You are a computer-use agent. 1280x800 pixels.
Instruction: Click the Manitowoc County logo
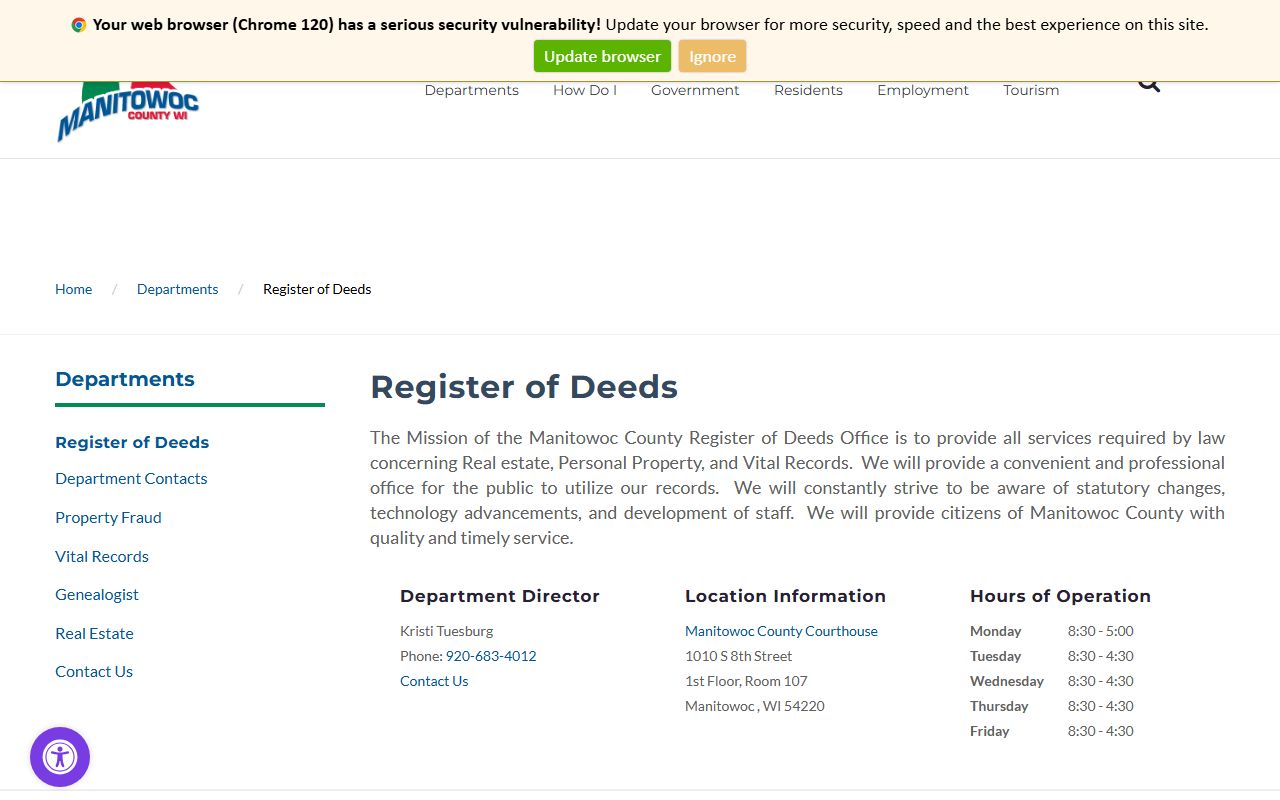click(x=128, y=112)
